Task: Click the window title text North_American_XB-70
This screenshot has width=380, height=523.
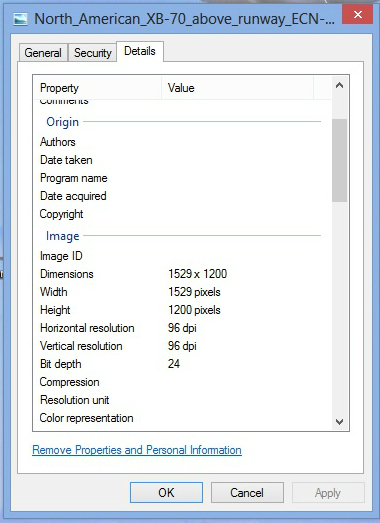Action: coord(184,19)
